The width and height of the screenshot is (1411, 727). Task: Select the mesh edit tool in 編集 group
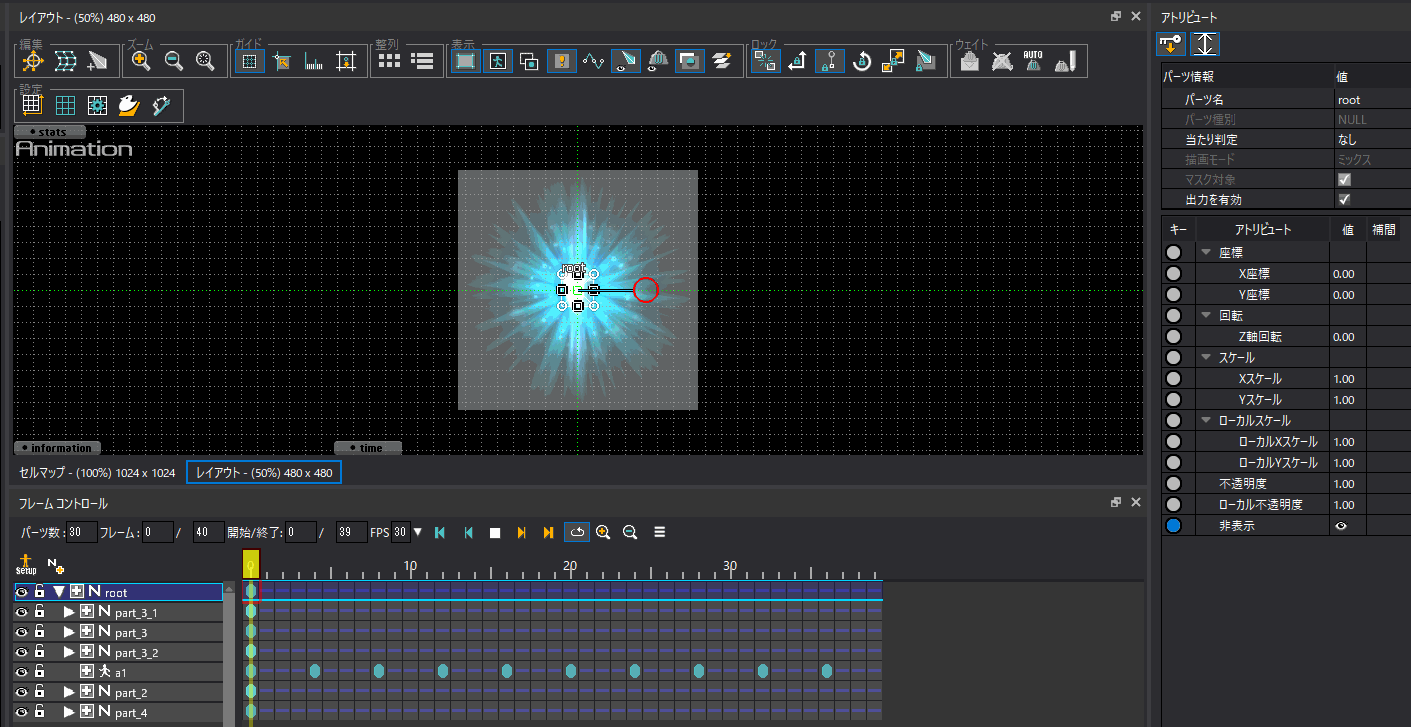coord(65,61)
